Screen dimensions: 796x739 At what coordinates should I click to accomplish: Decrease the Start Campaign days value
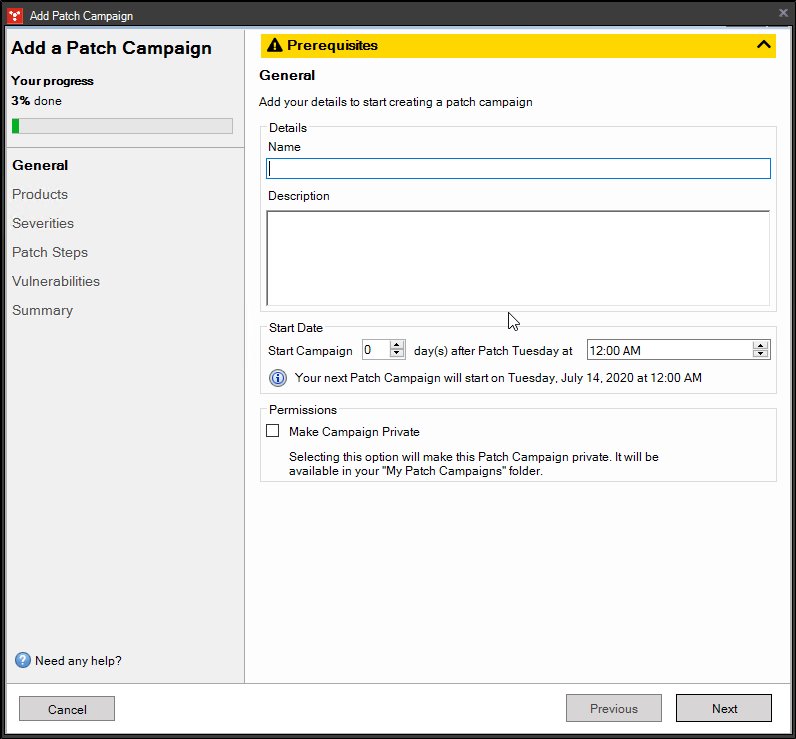[x=397, y=354]
